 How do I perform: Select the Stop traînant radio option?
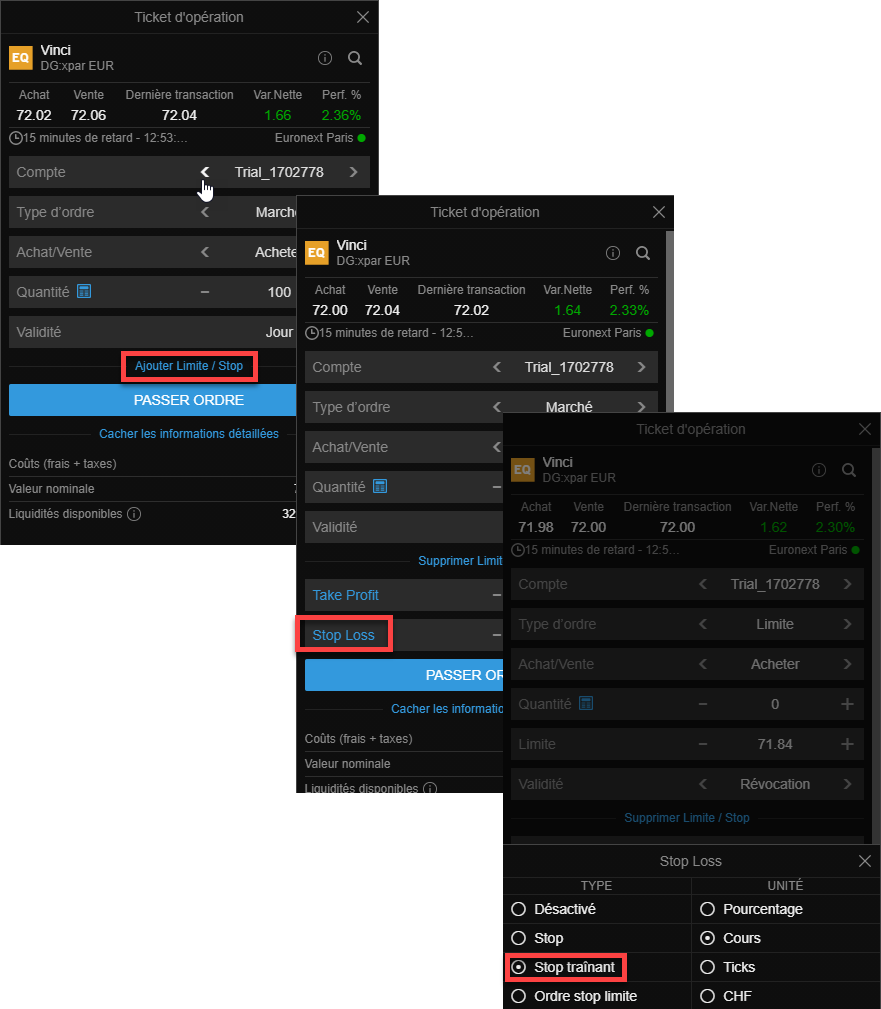(x=518, y=967)
